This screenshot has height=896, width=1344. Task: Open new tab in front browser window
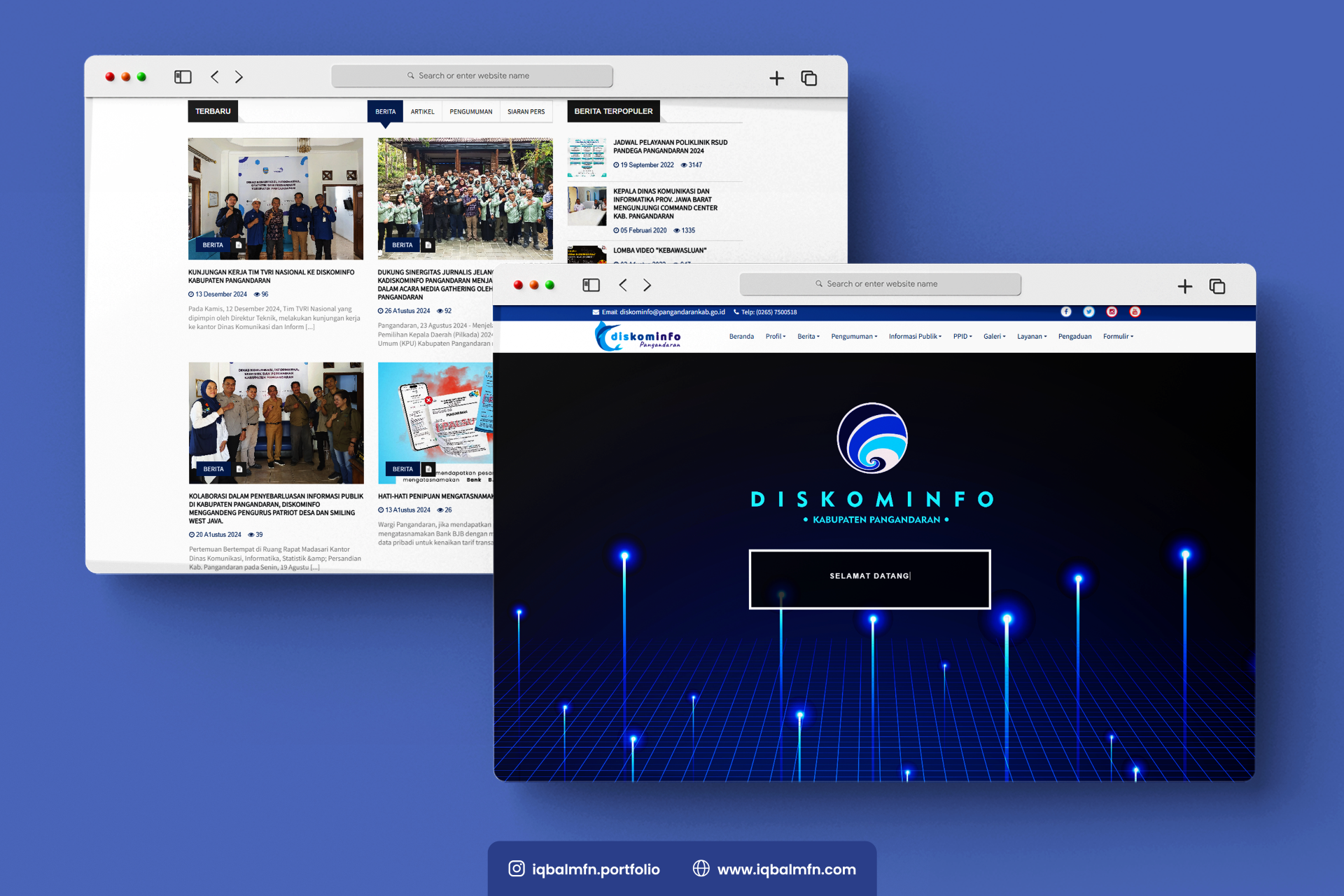point(1184,286)
